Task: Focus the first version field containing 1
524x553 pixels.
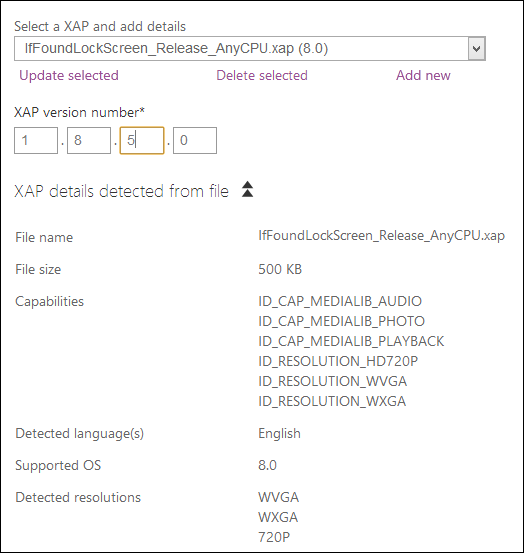Action: [x=36, y=140]
